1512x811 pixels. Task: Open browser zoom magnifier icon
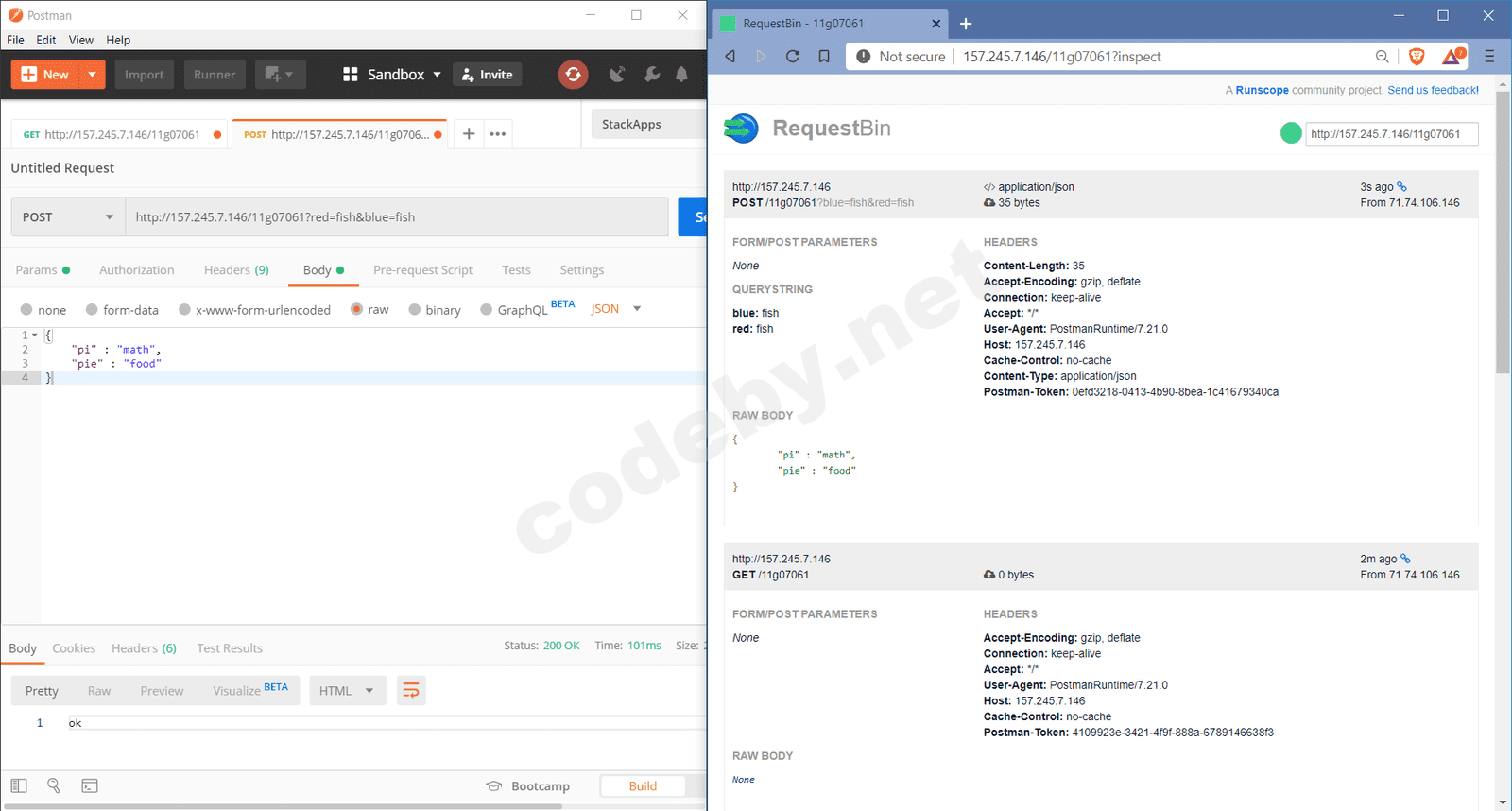coord(1383,57)
